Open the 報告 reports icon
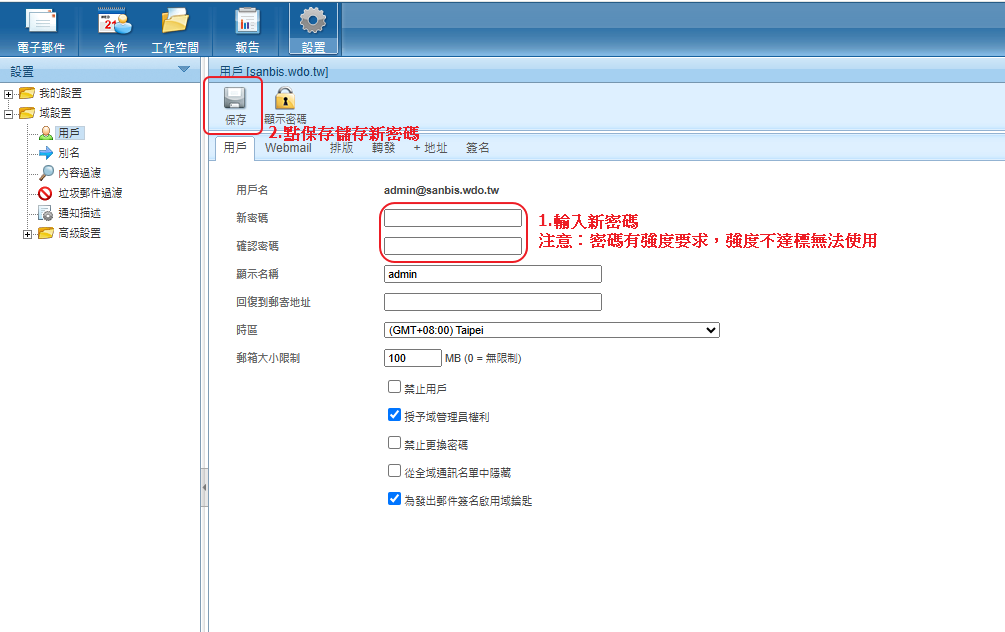 pos(247,22)
